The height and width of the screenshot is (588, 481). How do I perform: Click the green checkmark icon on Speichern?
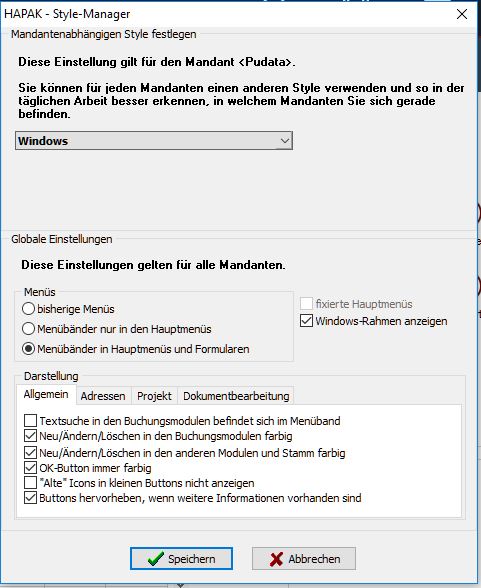point(155,559)
